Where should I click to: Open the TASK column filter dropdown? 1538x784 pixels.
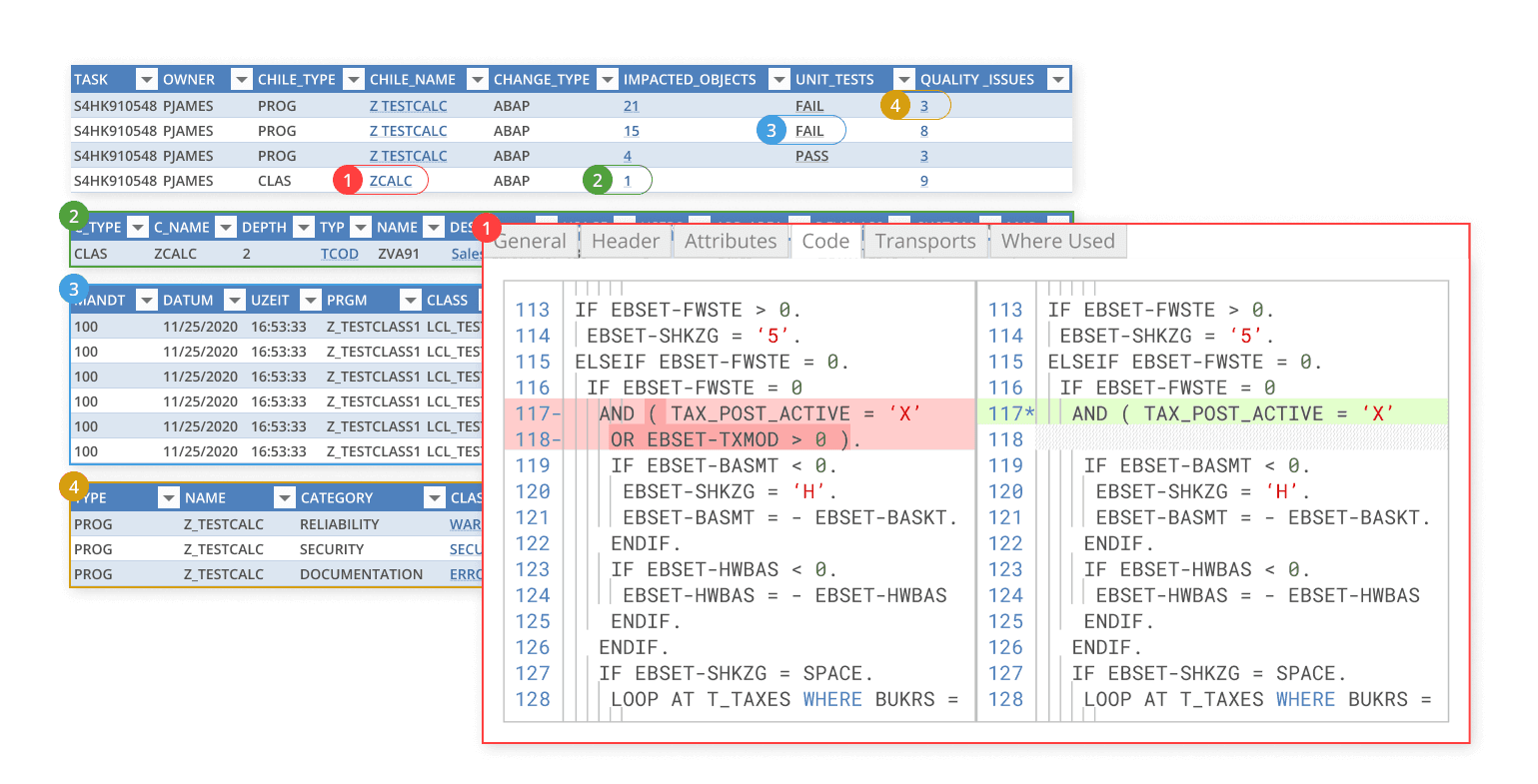(146, 80)
